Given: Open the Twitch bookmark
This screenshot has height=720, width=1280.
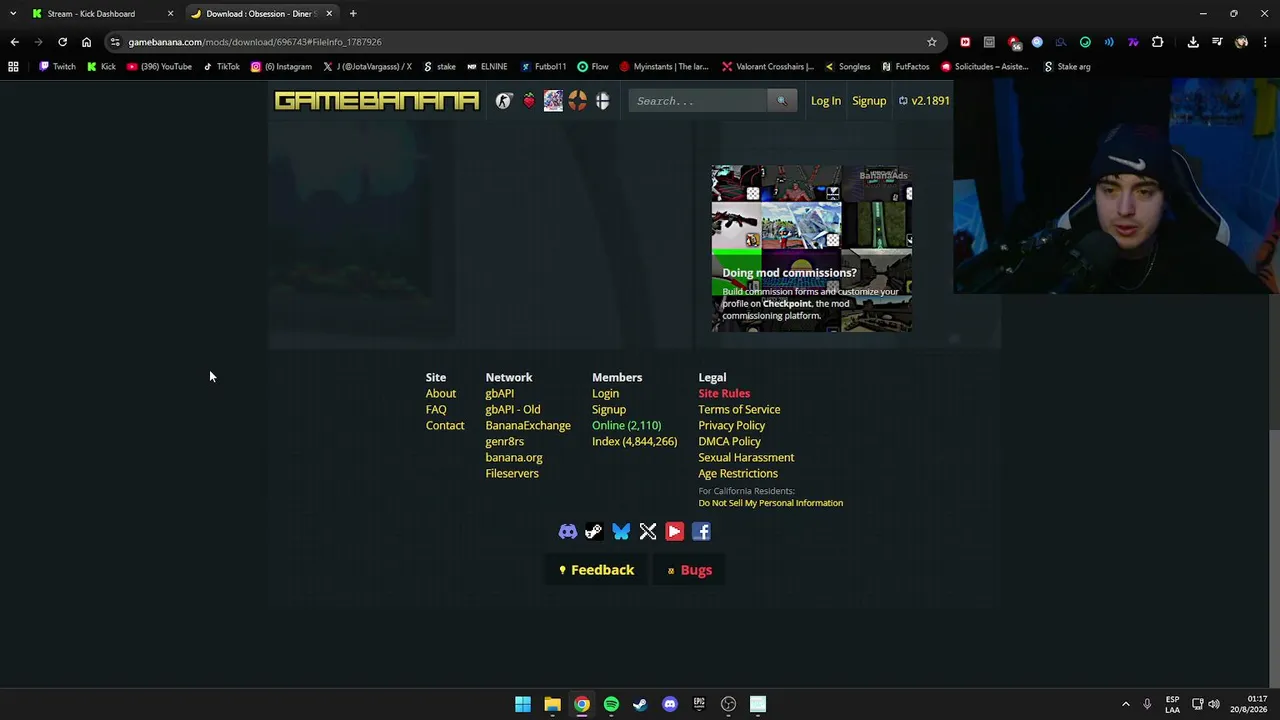Looking at the screenshot, I should point(57,67).
